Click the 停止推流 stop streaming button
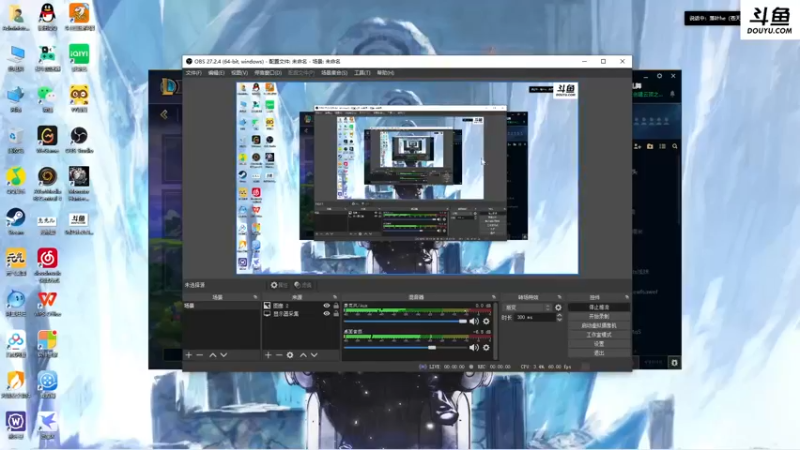Viewport: 800px width, 450px height. coord(598,307)
